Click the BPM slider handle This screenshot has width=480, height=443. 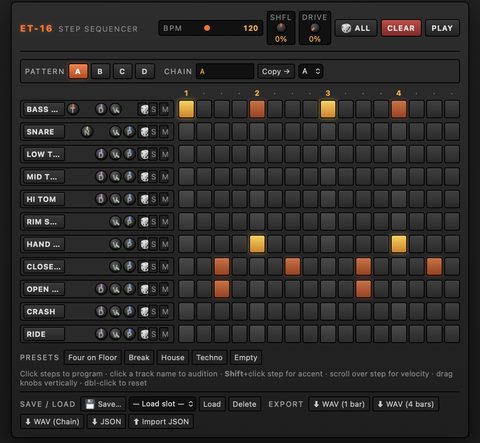click(207, 28)
